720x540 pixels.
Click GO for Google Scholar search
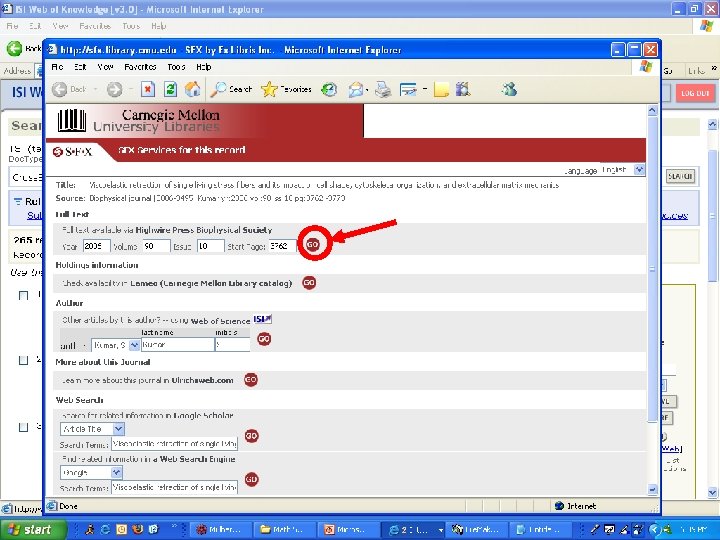coord(251,436)
